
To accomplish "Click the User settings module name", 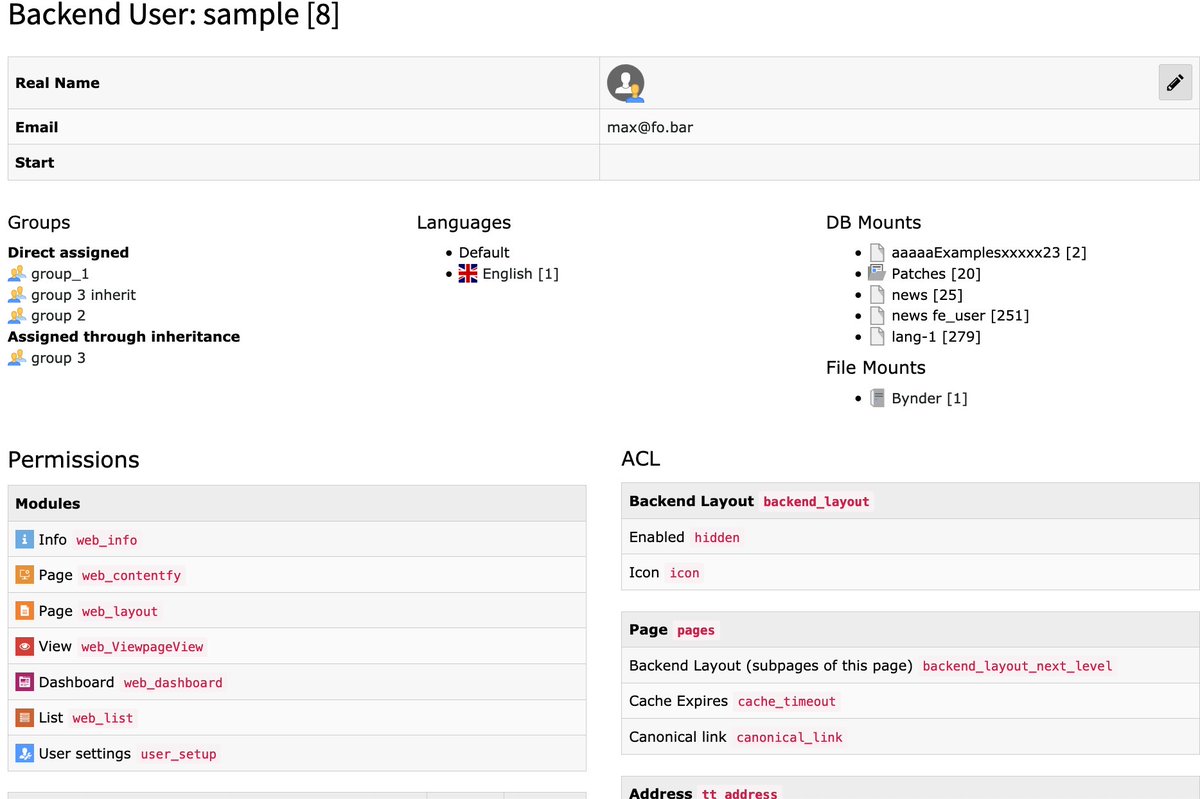I will click(85, 754).
